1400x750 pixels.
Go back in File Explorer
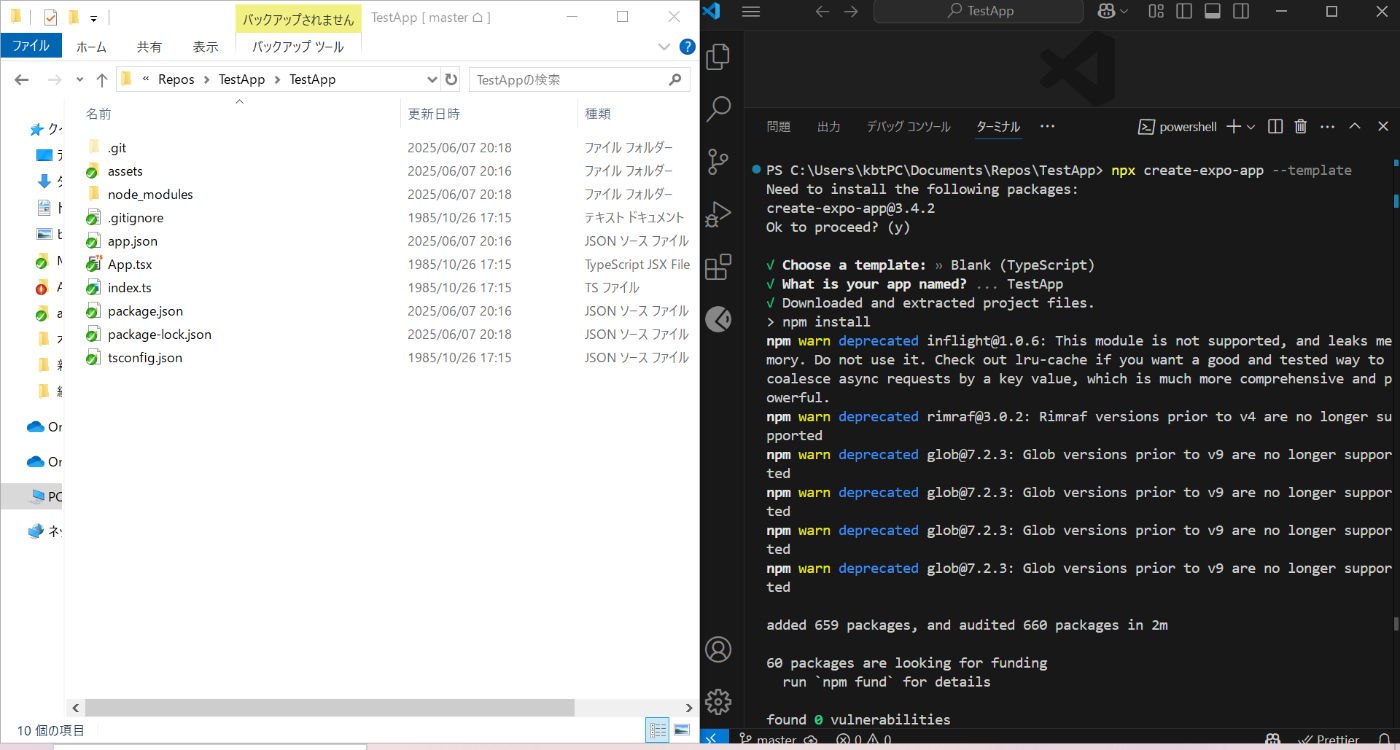click(22, 79)
